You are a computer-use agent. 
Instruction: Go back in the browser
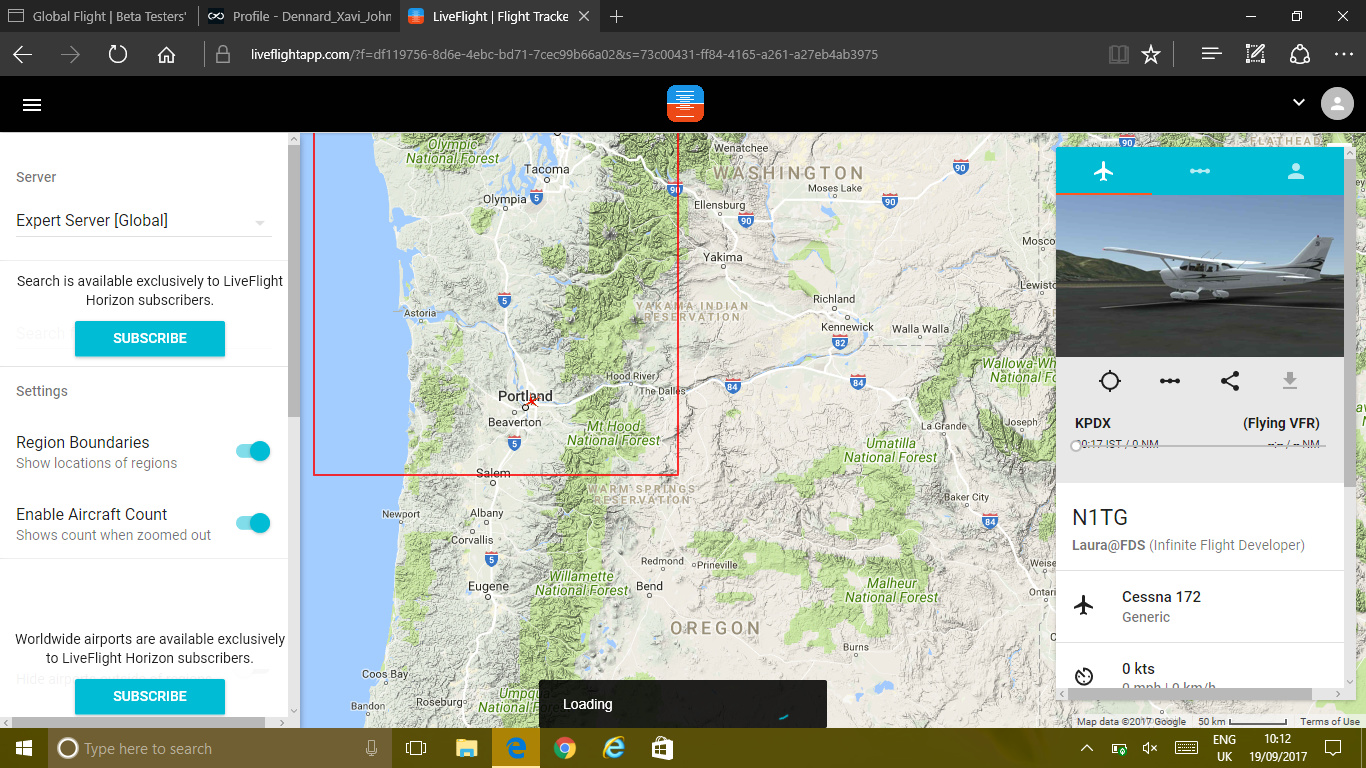point(22,55)
